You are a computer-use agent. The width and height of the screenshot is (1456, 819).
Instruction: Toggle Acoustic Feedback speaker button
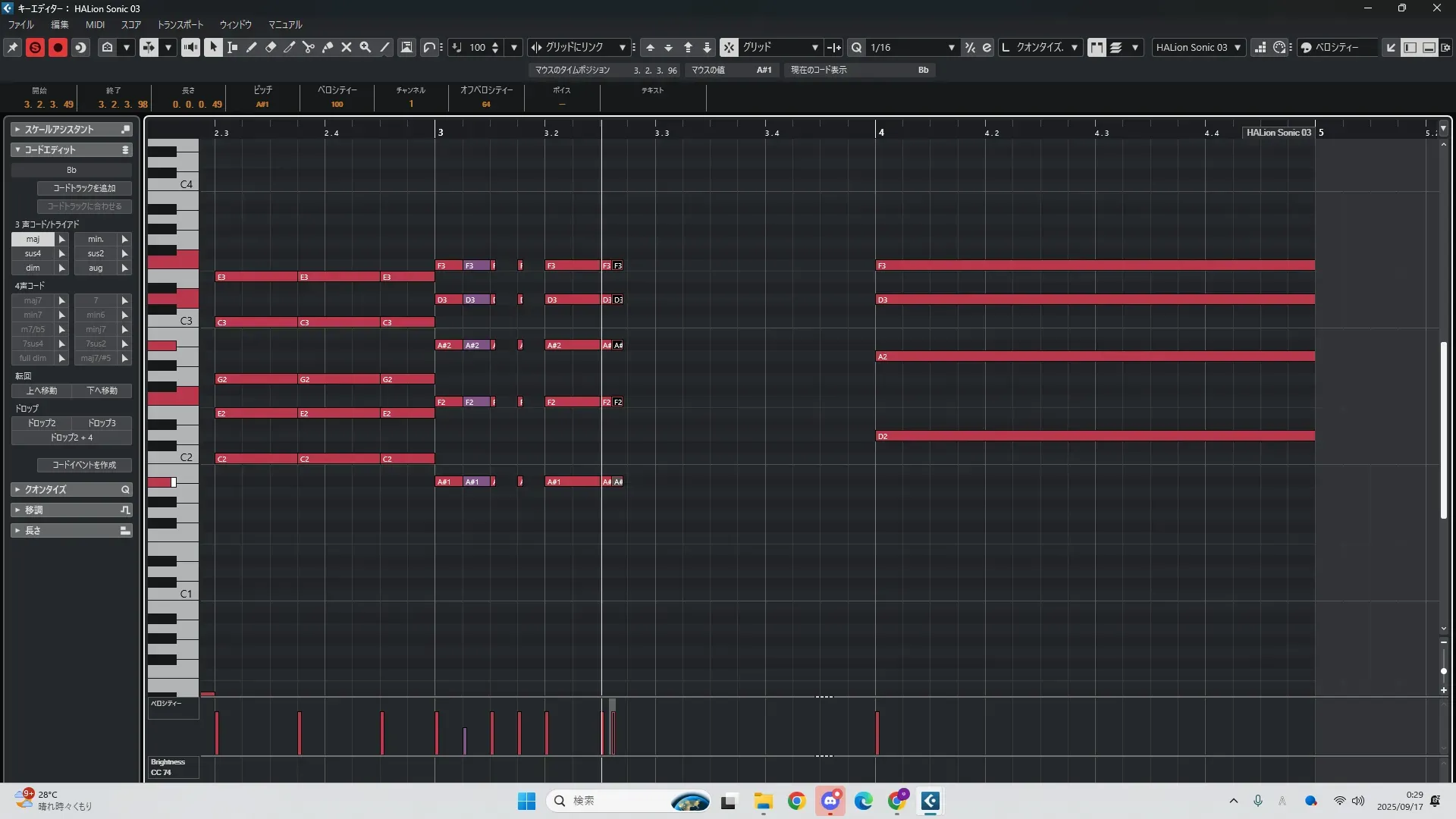pos(190,47)
